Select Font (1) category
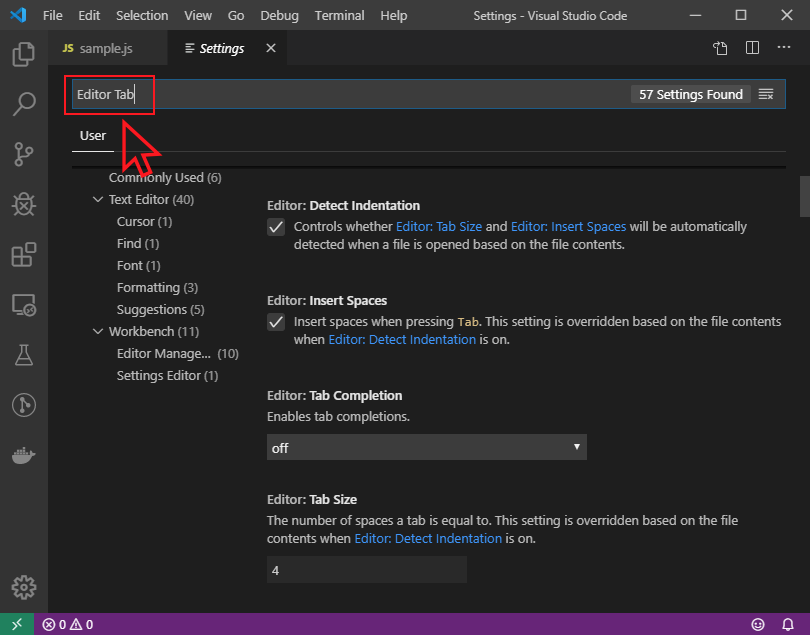Viewport: 810px width, 635px height. pos(138,266)
